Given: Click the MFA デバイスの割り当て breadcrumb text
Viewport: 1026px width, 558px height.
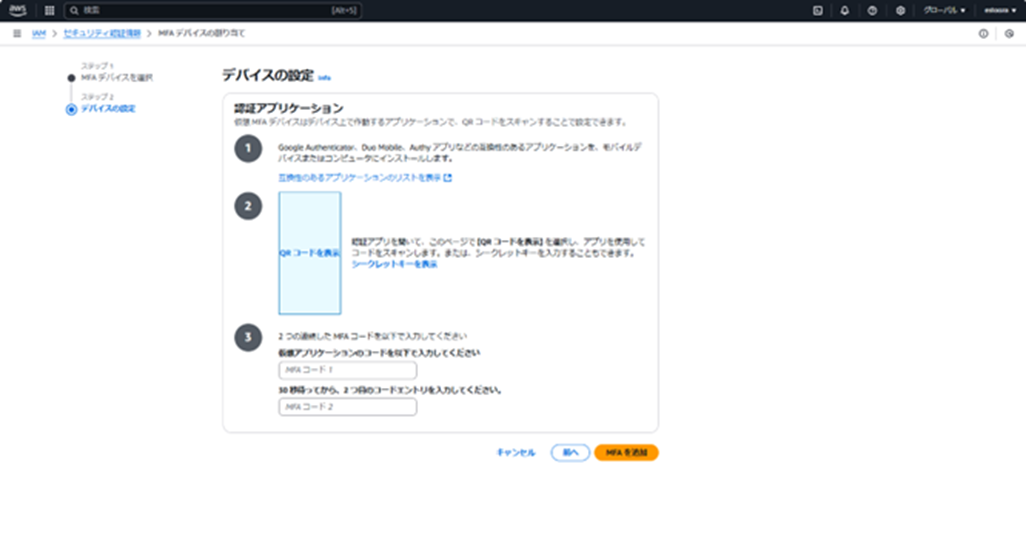Looking at the screenshot, I should pos(202,33).
